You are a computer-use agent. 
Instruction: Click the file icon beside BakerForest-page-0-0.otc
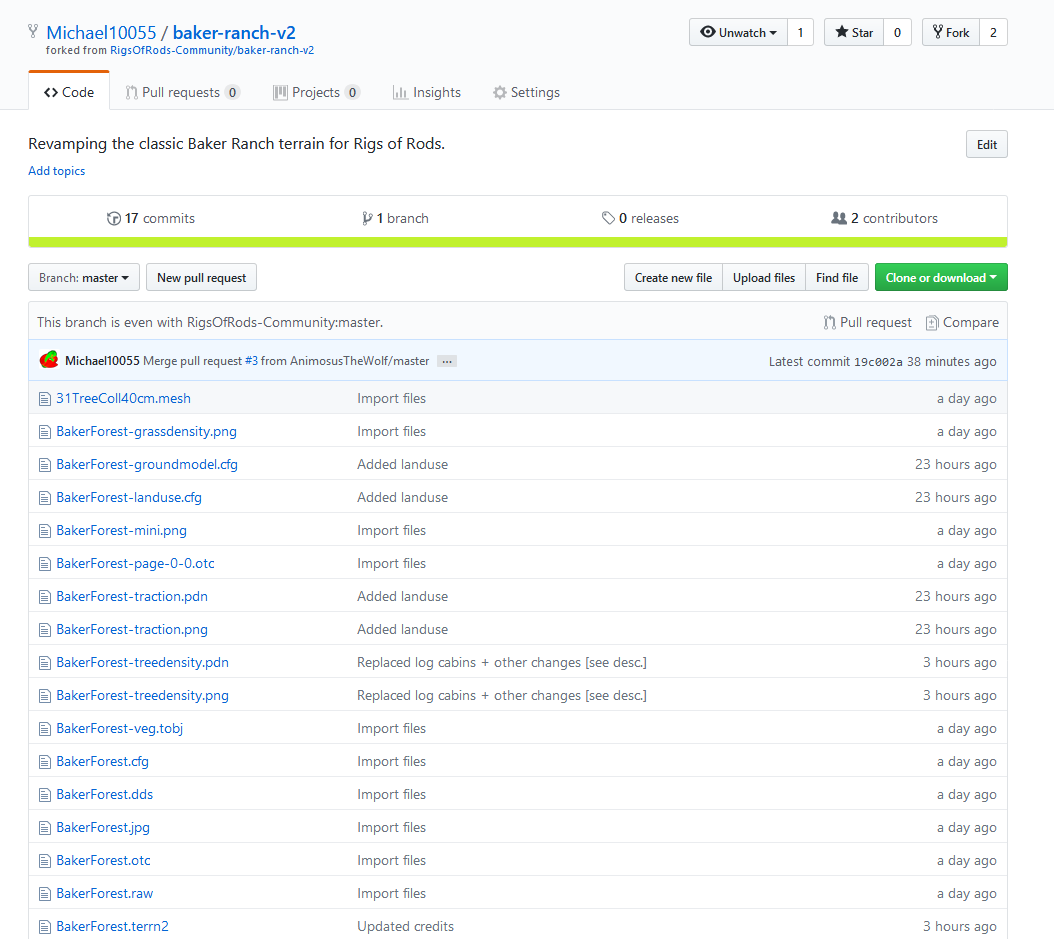tap(45, 564)
